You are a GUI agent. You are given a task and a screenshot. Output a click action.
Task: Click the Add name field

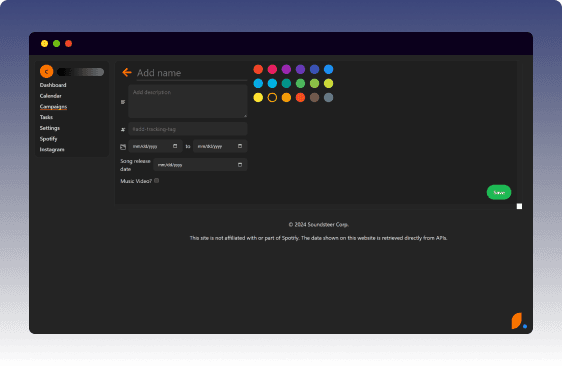(x=192, y=73)
